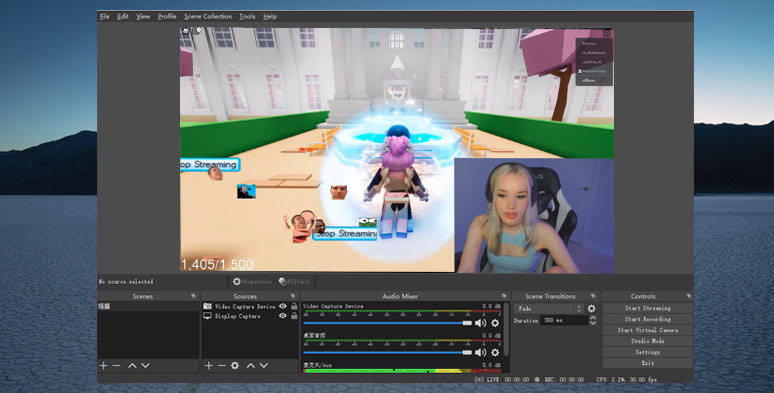Open the Help menu
The height and width of the screenshot is (393, 774).
pyautogui.click(x=270, y=16)
